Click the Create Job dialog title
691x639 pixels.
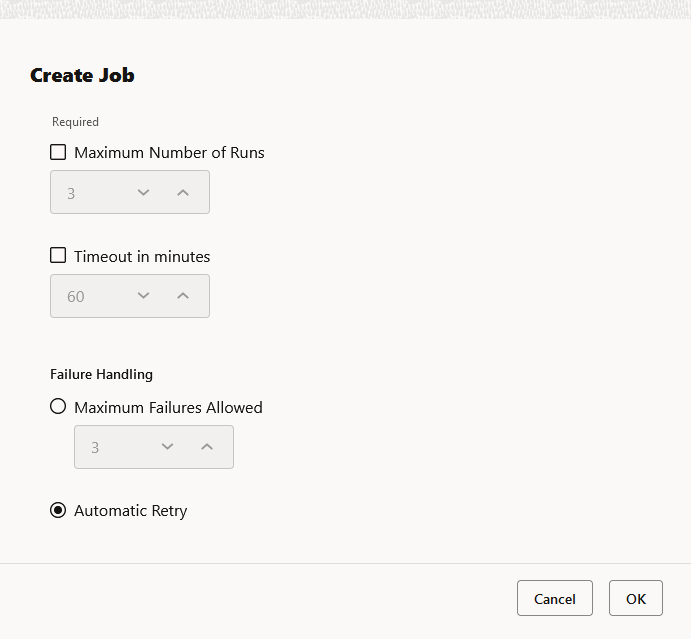pos(82,75)
